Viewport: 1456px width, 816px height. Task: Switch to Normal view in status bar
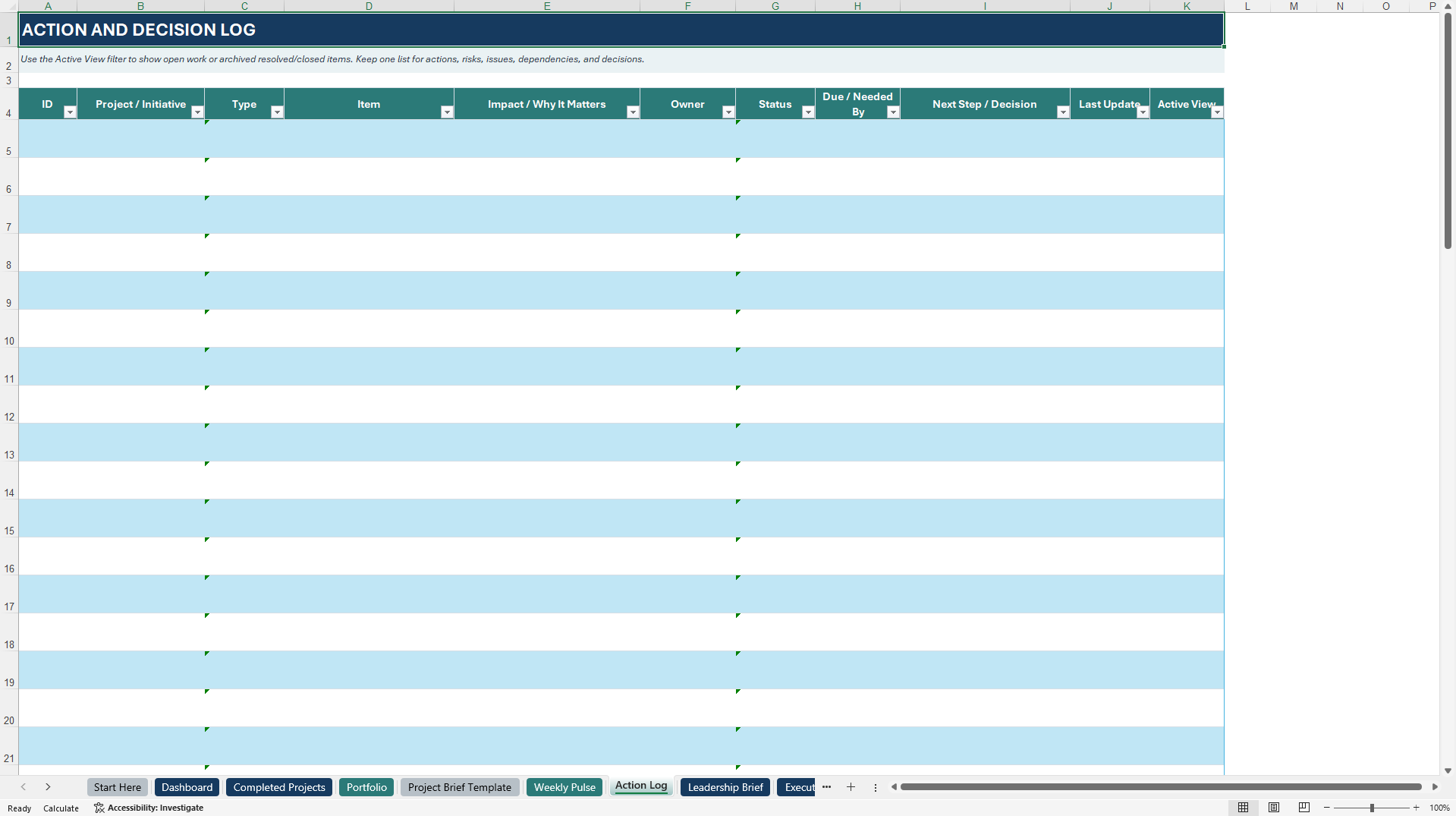pyautogui.click(x=1243, y=808)
